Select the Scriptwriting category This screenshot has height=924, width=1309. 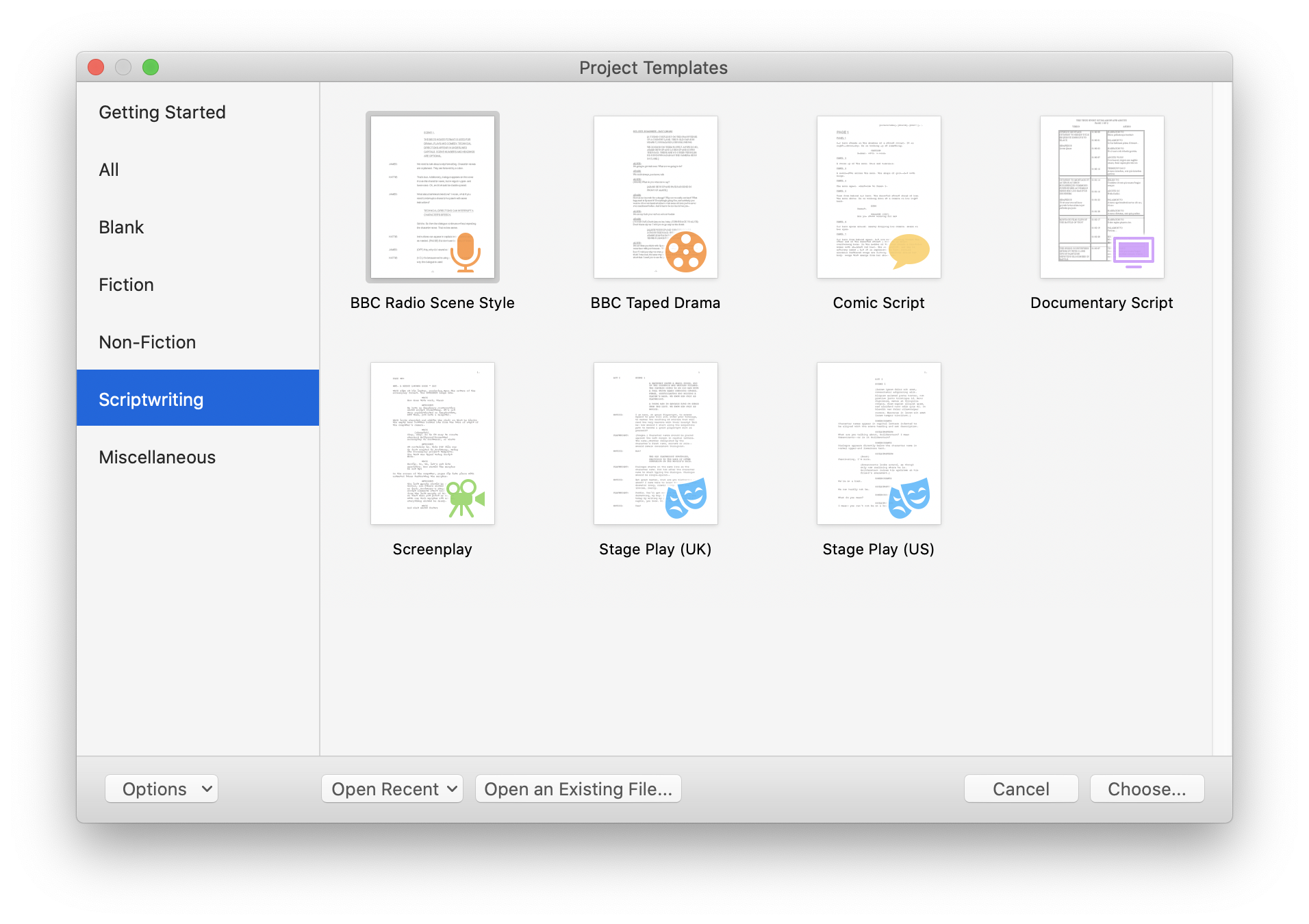pyautogui.click(x=151, y=399)
